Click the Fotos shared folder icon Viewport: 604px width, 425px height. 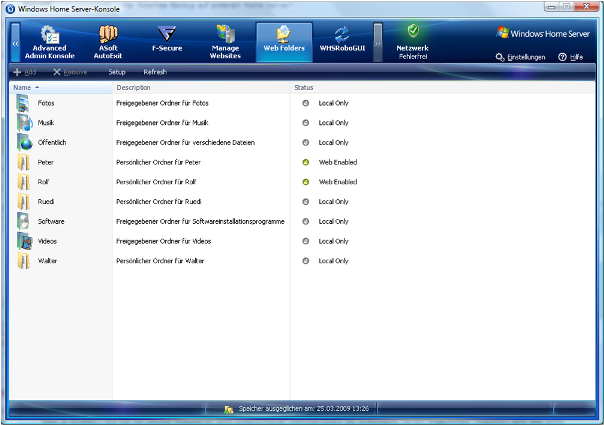click(24, 103)
